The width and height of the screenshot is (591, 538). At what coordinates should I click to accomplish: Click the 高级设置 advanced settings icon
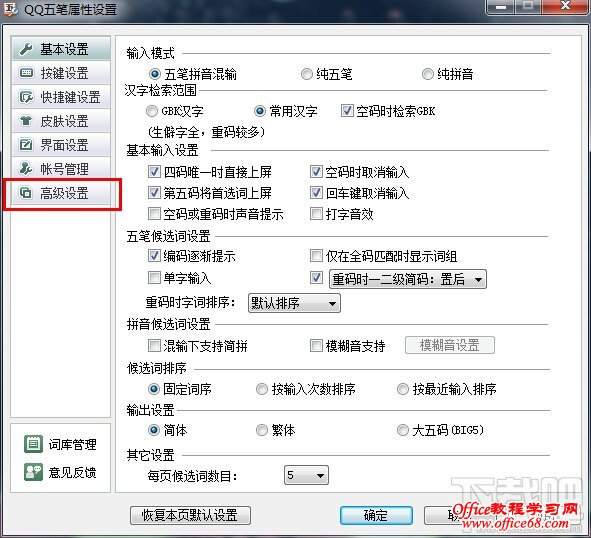pyautogui.click(x=26, y=193)
